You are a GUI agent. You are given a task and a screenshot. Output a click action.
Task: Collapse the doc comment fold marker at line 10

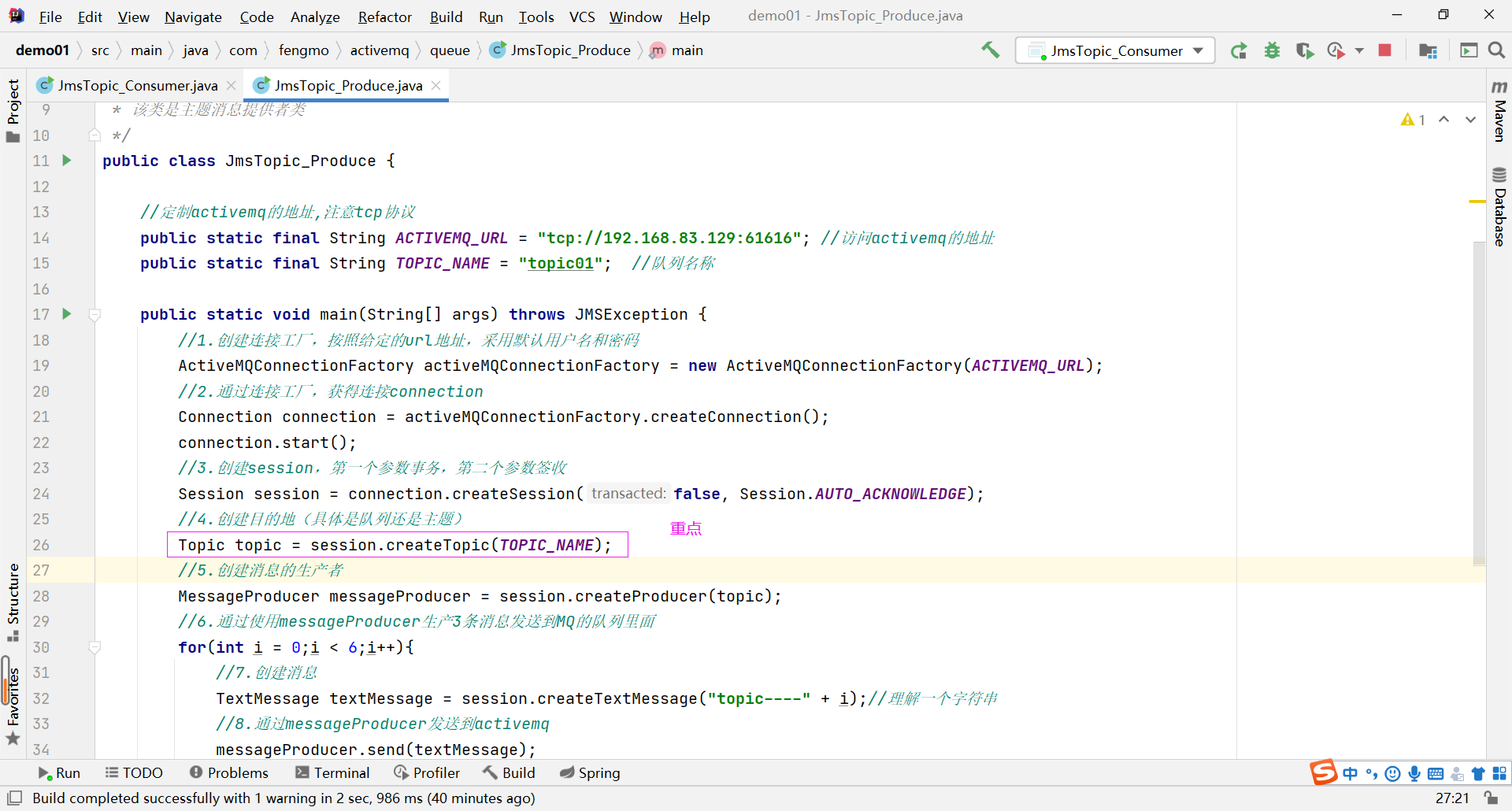click(94, 135)
